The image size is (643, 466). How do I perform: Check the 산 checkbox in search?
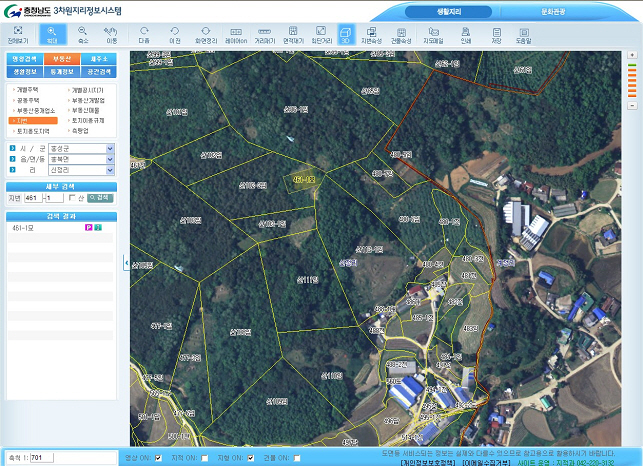71,197
